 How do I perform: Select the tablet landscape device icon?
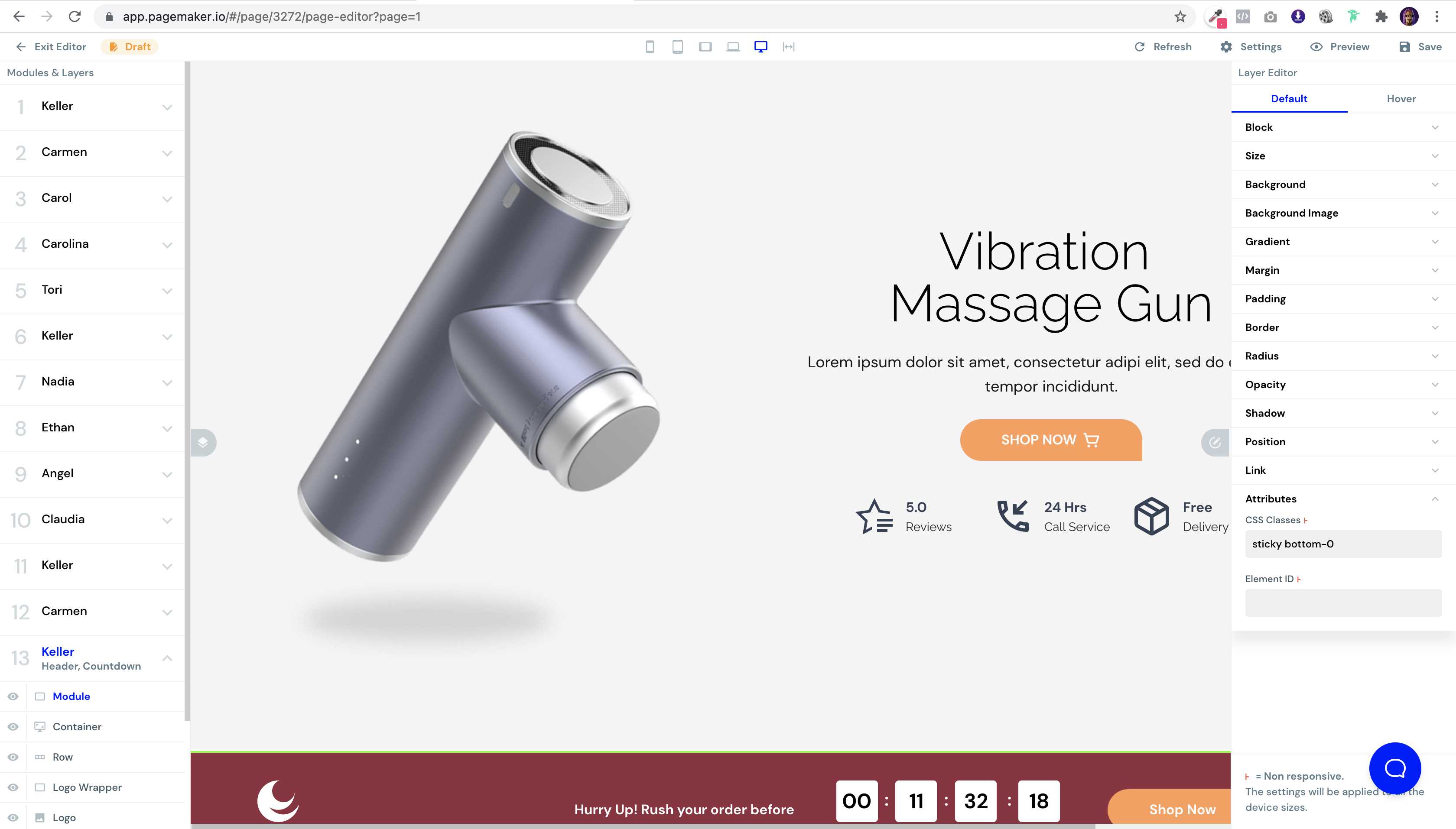coord(705,47)
